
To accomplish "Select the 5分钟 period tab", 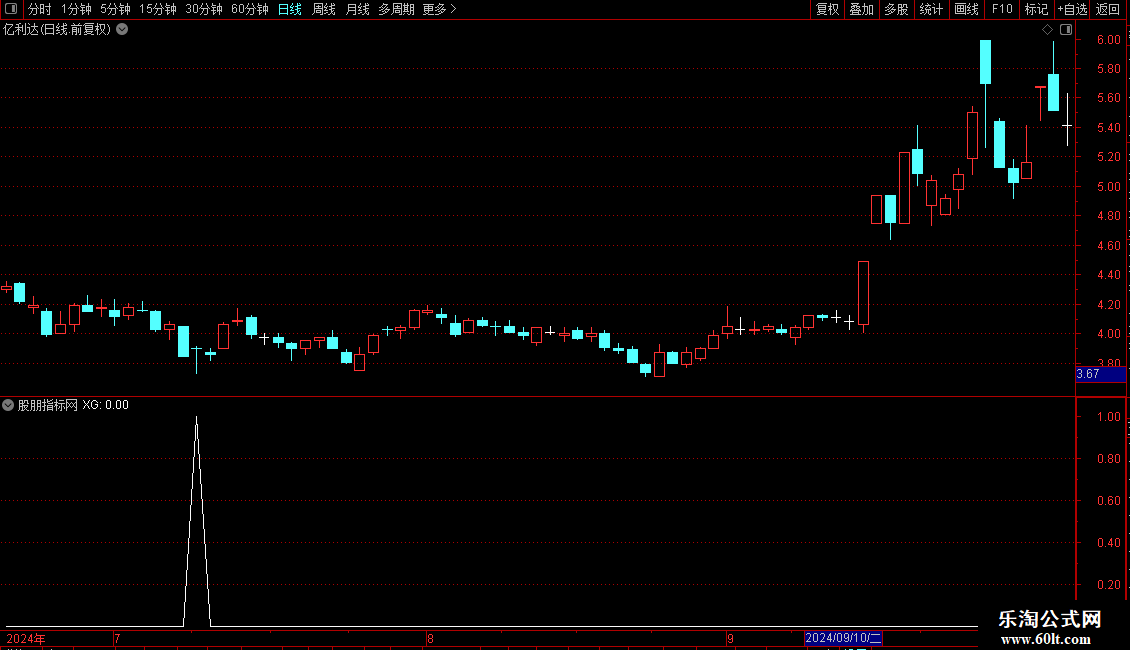I will click(115, 9).
